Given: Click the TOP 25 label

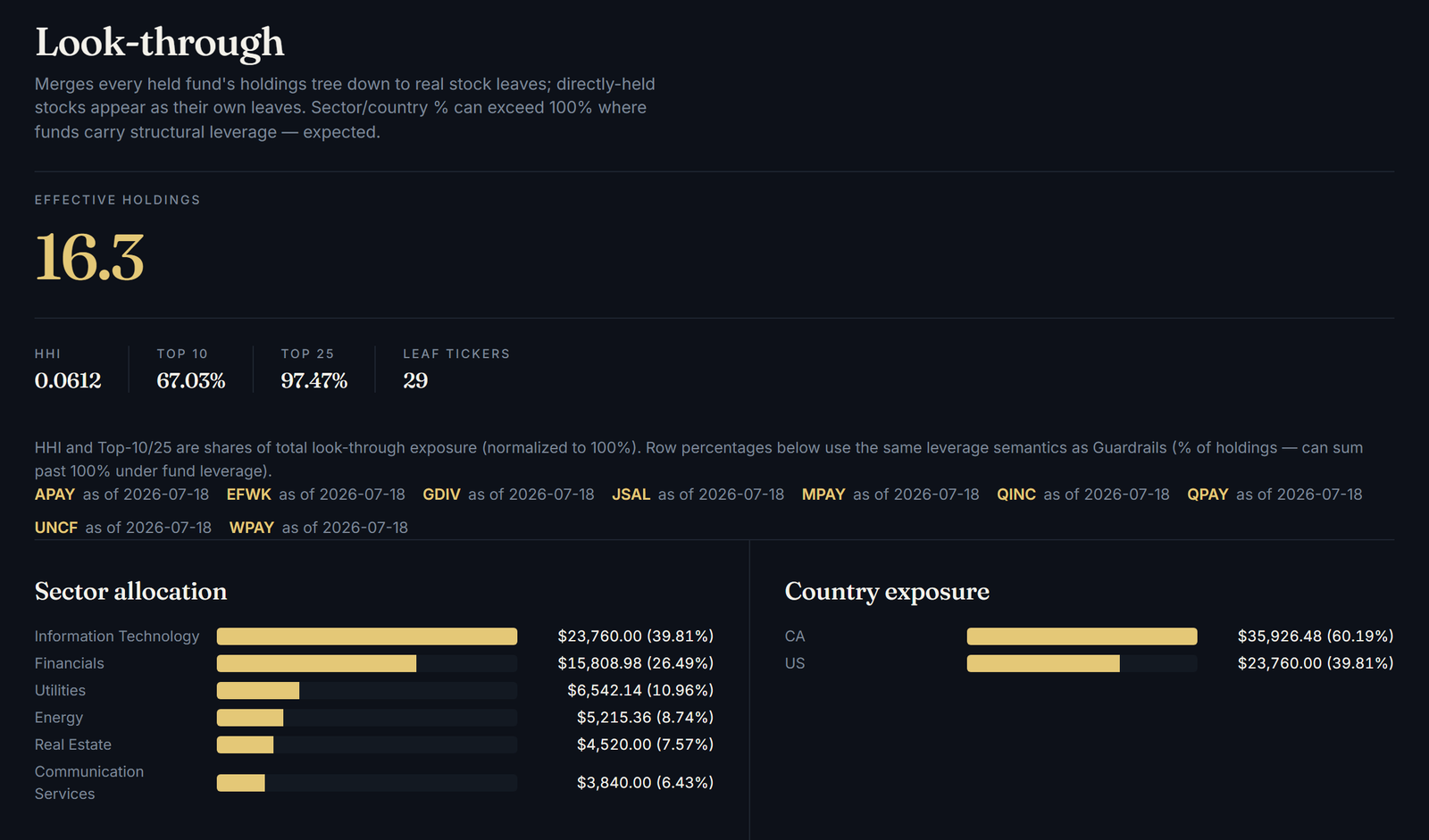Looking at the screenshot, I should point(307,353).
